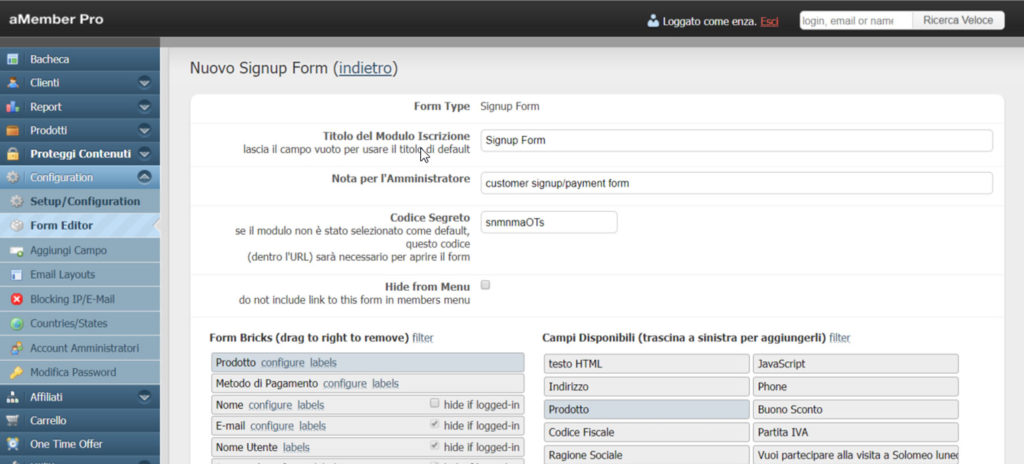Collapse the Configuration section arrow
The width and height of the screenshot is (1024, 464).
(x=144, y=177)
